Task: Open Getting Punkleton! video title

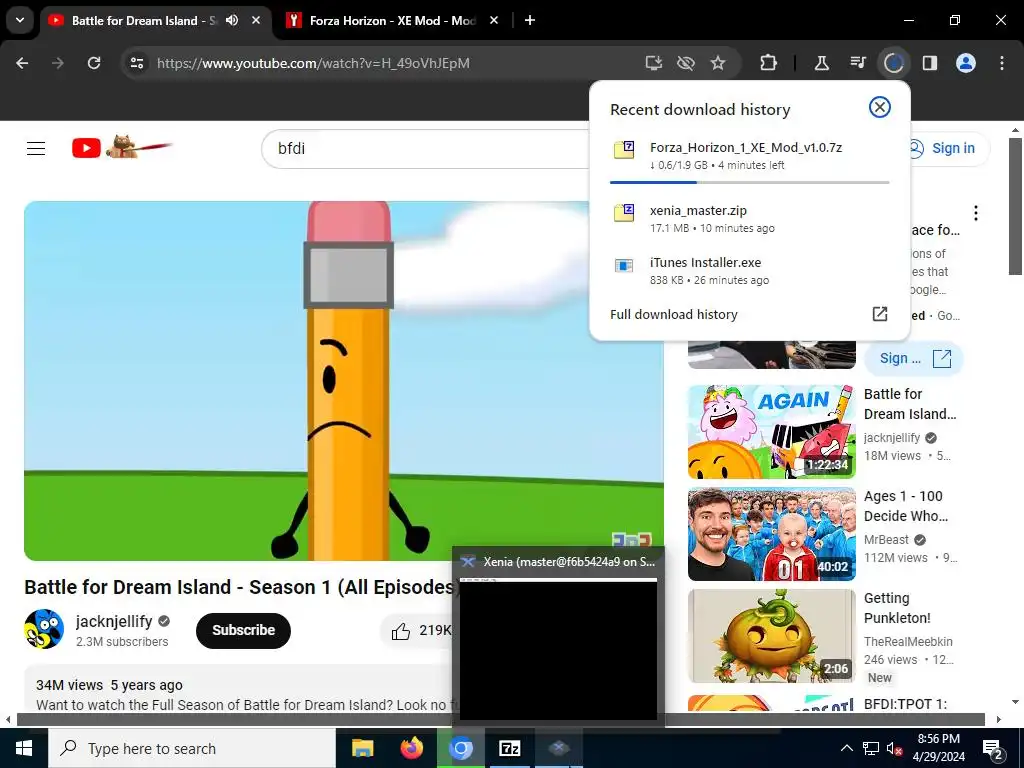Action: pos(897,608)
